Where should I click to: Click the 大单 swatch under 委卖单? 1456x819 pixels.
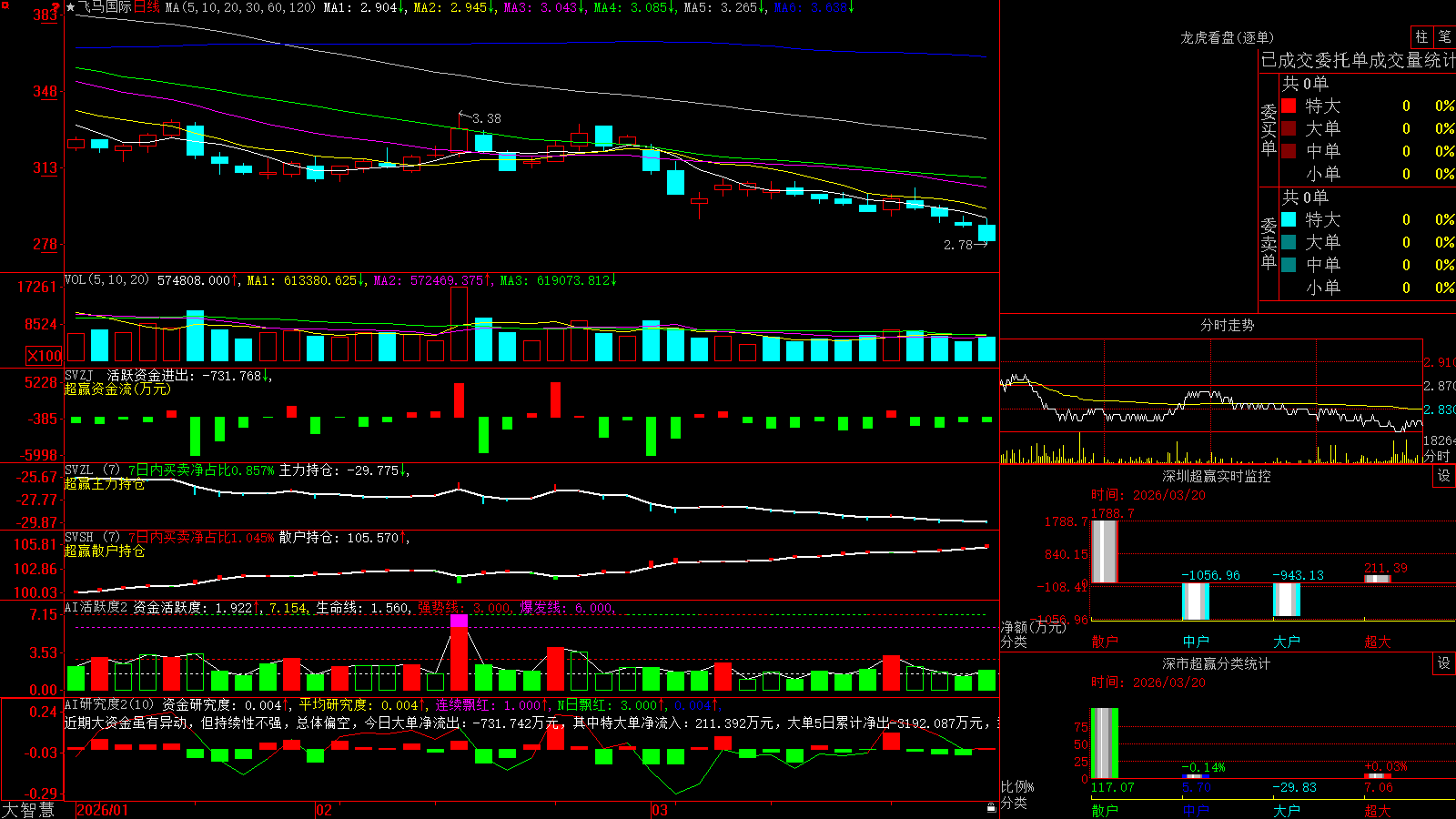click(x=1289, y=242)
